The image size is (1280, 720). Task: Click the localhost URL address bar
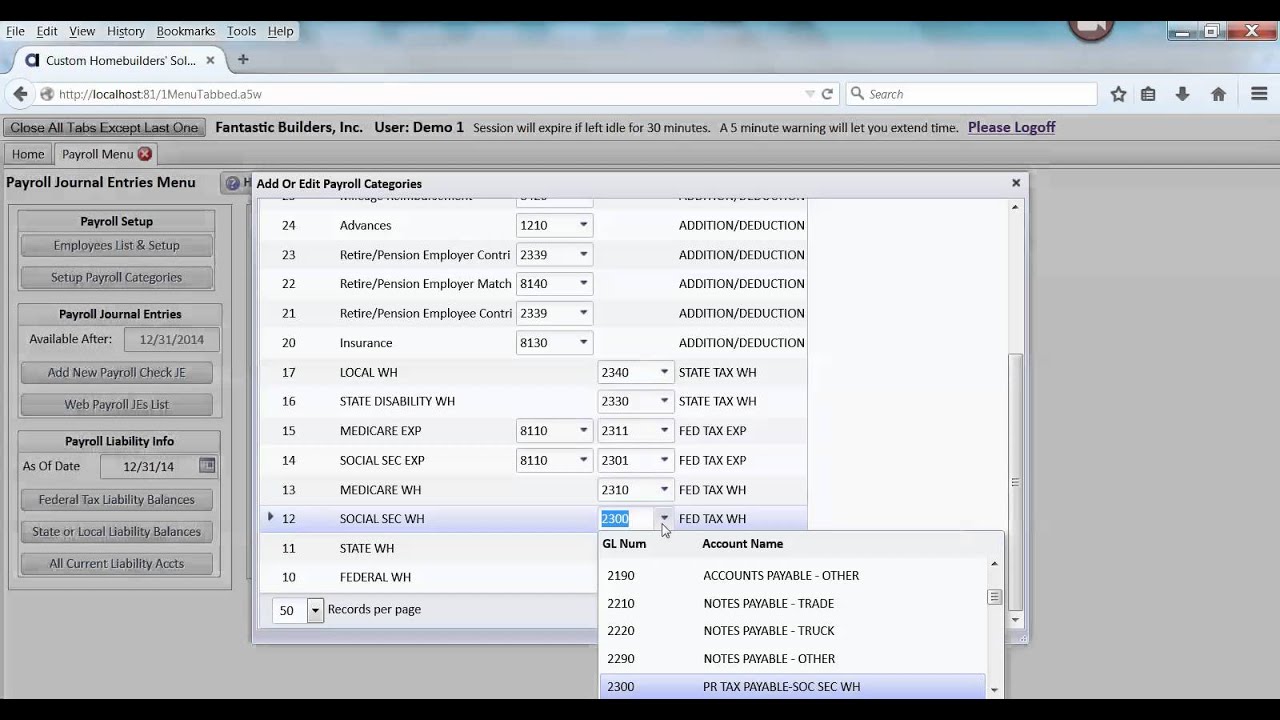(430, 94)
